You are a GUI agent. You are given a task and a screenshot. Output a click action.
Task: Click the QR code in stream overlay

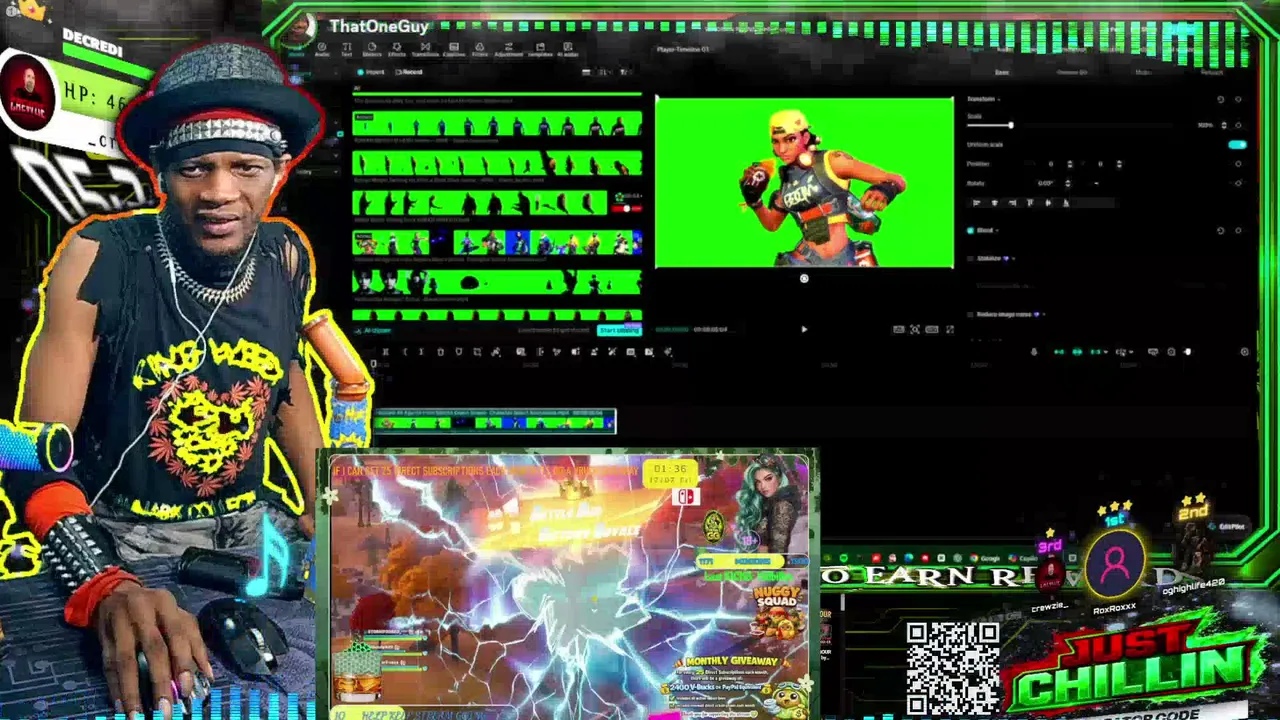point(953,668)
